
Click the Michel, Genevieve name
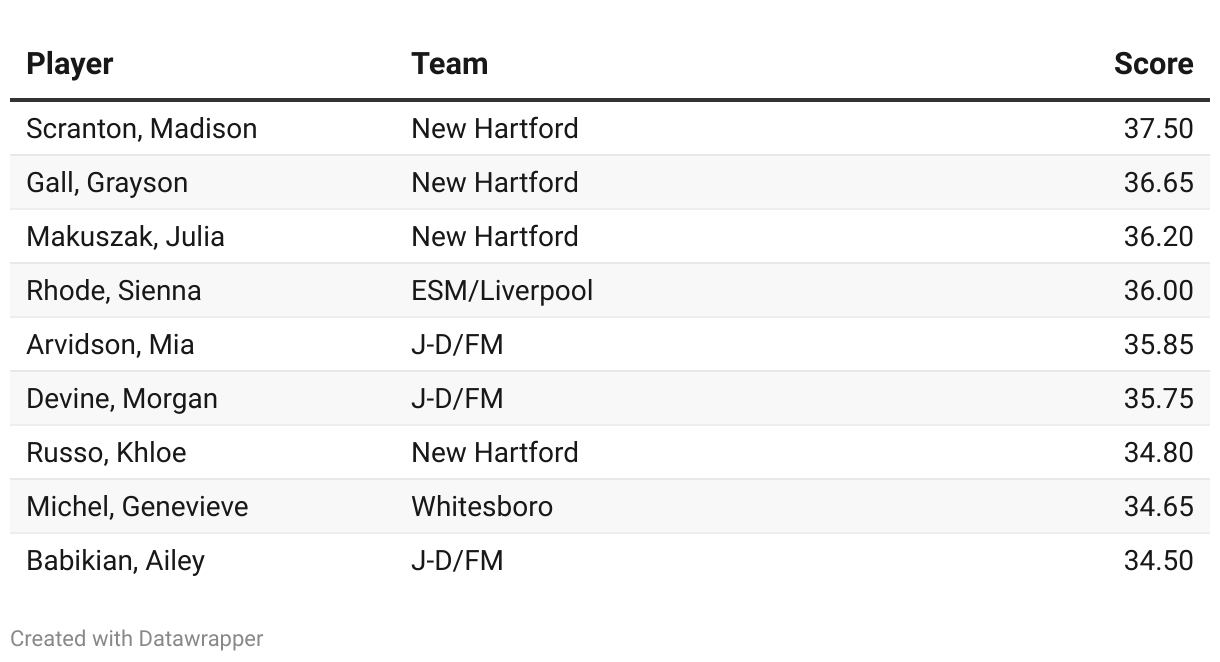pos(138,507)
